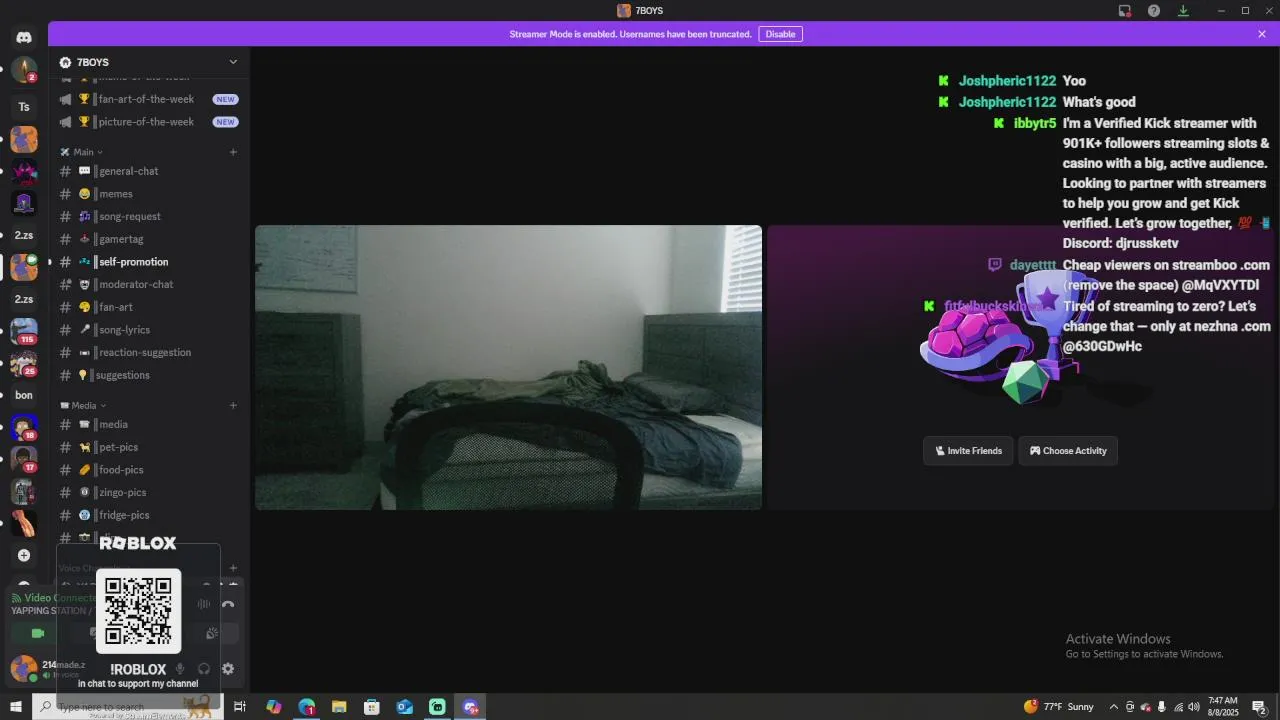Open the bon server in sidebar
The image size is (1280, 720).
(x=24, y=395)
